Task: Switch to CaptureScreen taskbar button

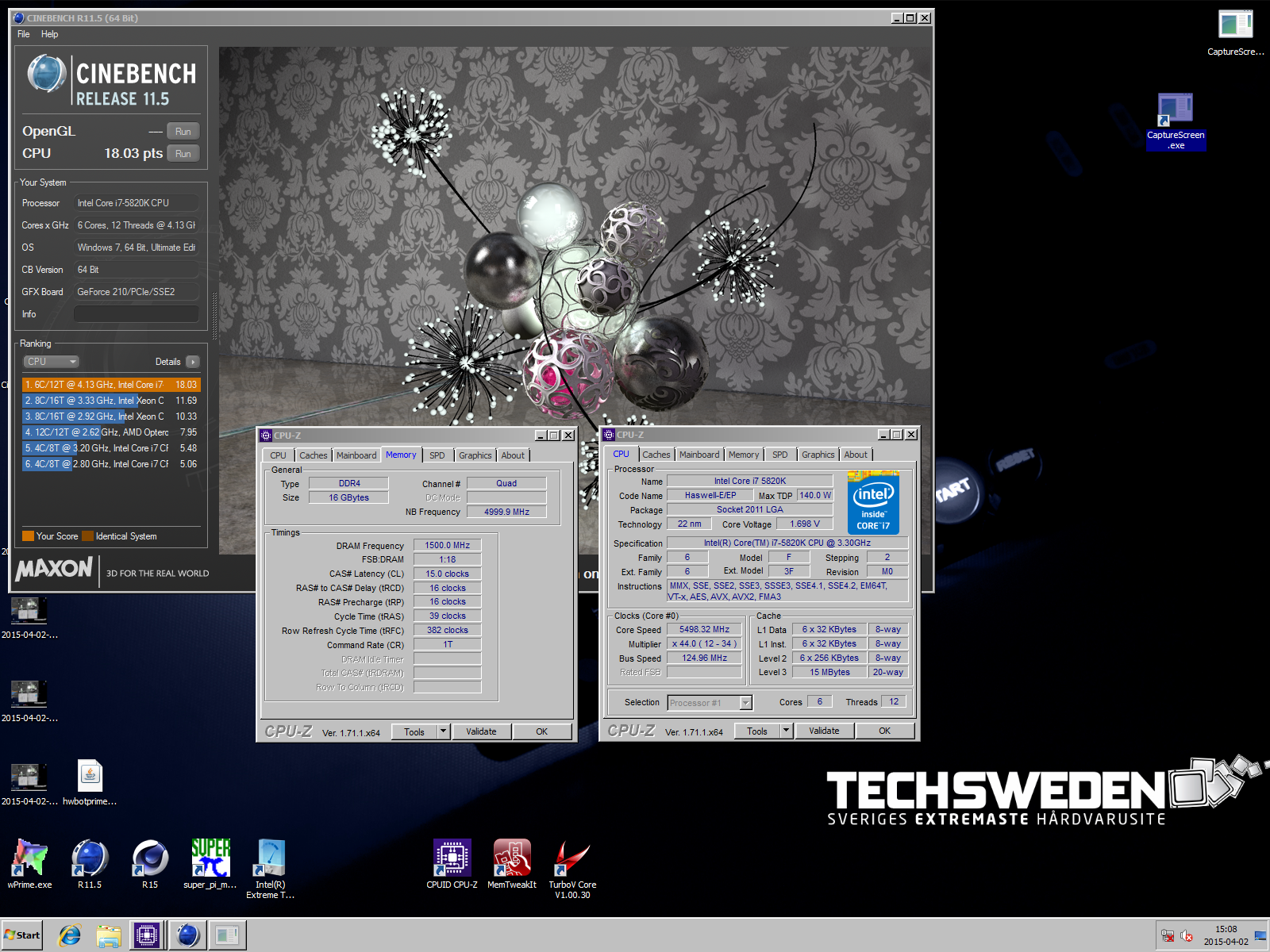Action: [227, 936]
